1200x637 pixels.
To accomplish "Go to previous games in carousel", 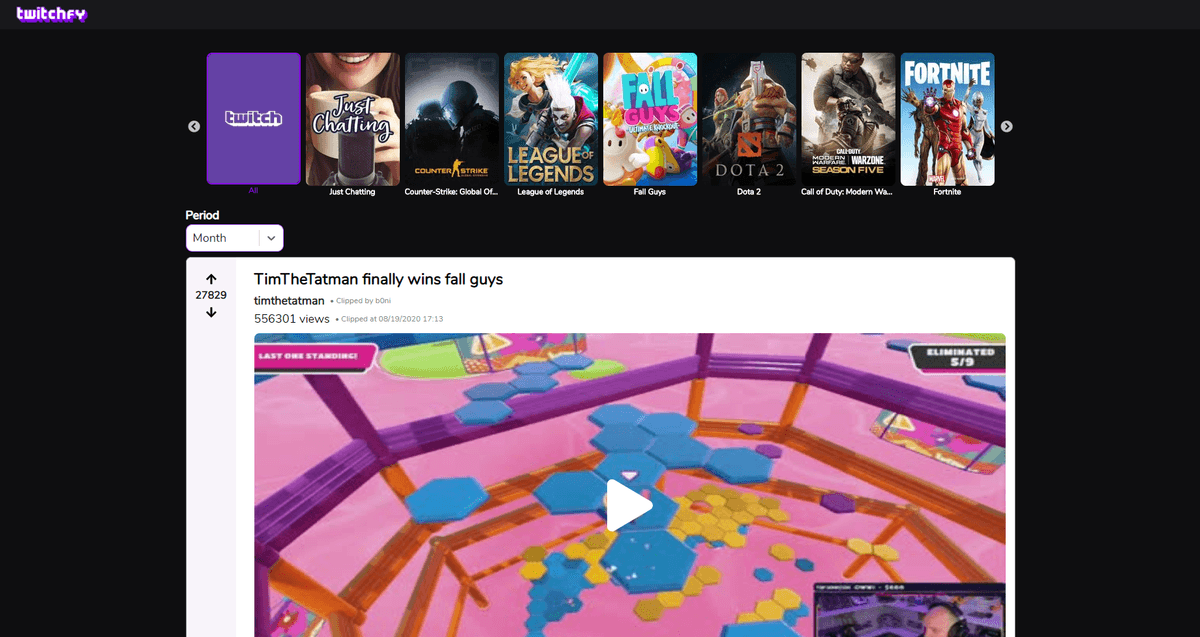I will tap(194, 126).
